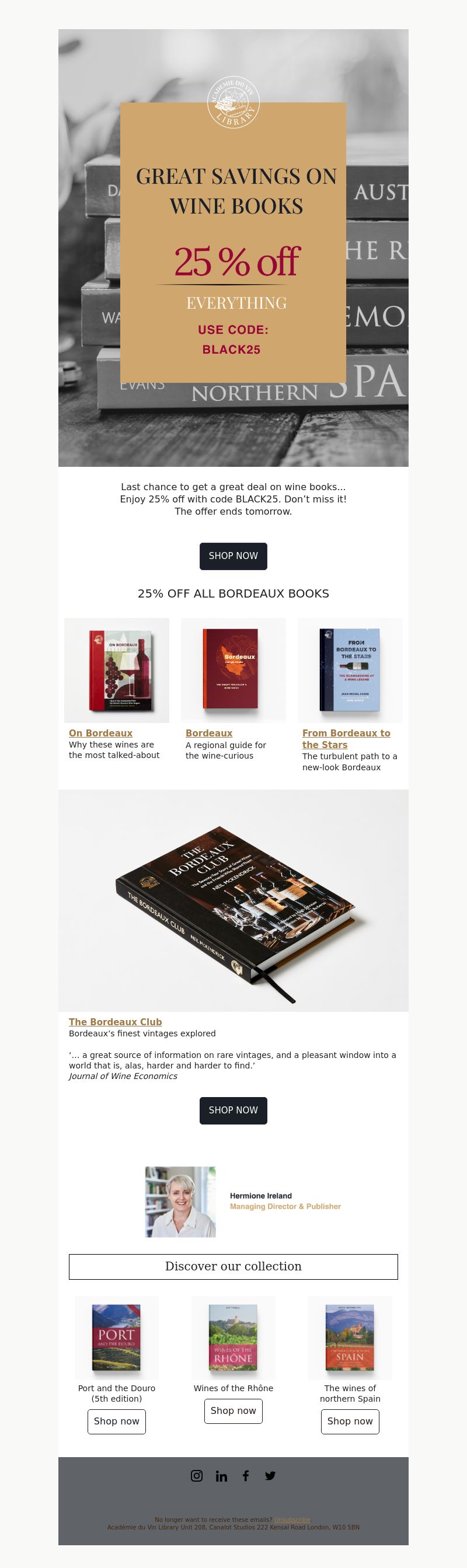Click SHOP NOW under The Bordeaux Club
The width and height of the screenshot is (467, 1568).
(233, 1111)
